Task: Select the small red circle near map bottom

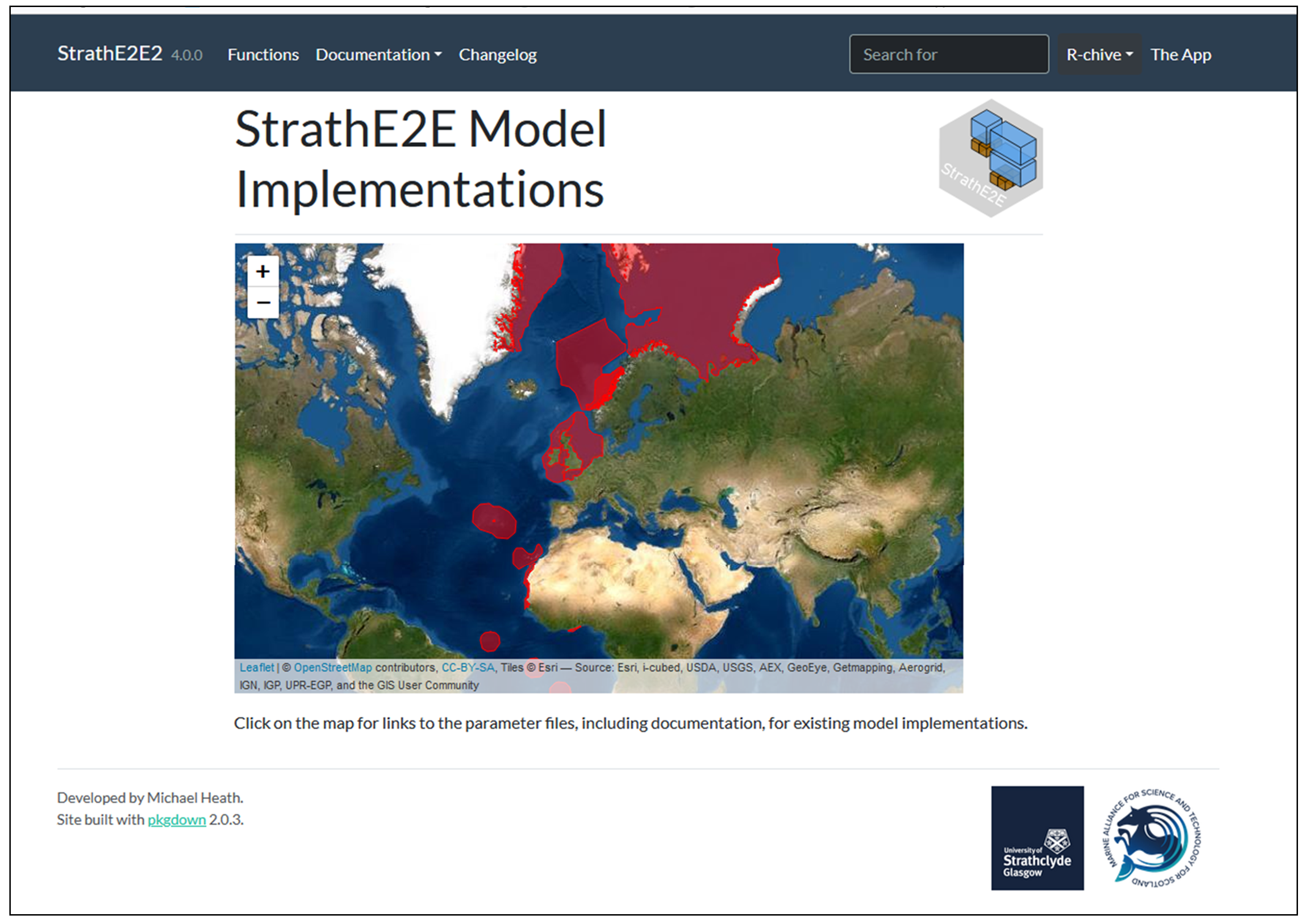Action: pos(489,641)
